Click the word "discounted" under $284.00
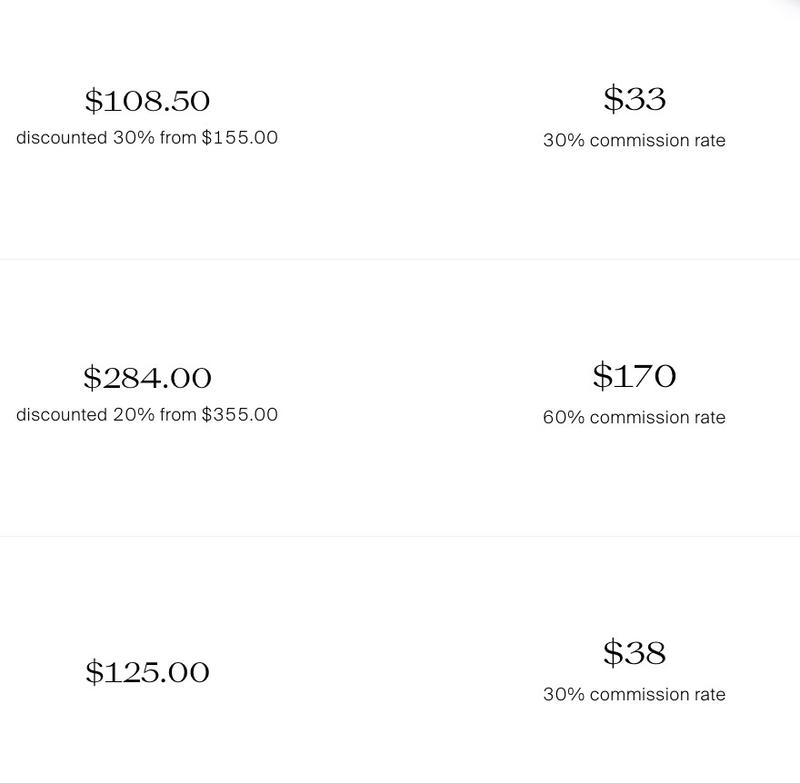The image size is (800, 783). click(61, 415)
